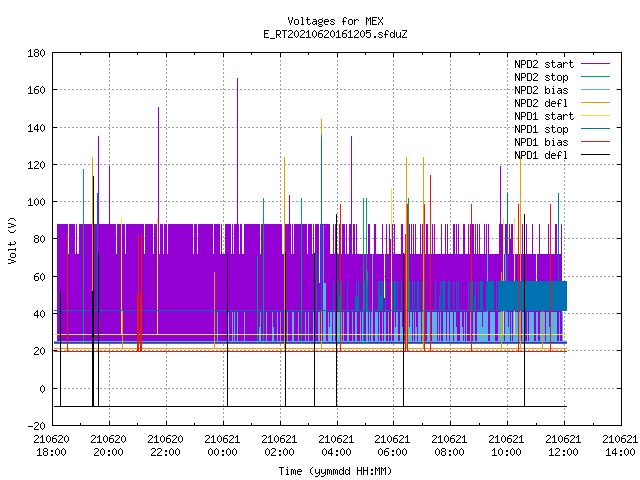This screenshot has height=480, width=640.
Task: Click the NPD2 start legend label
Action: click(544, 64)
